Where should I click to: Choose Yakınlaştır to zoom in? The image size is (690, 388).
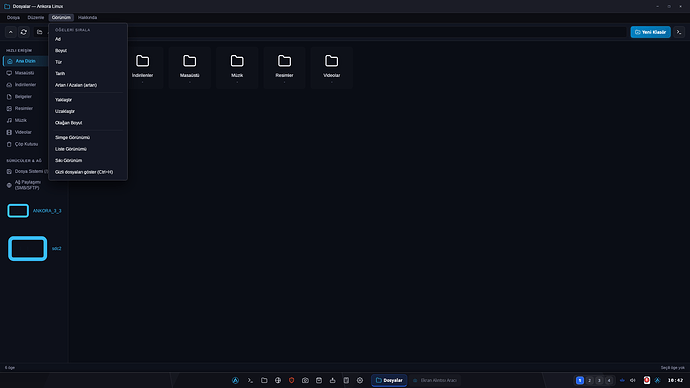coord(88,100)
